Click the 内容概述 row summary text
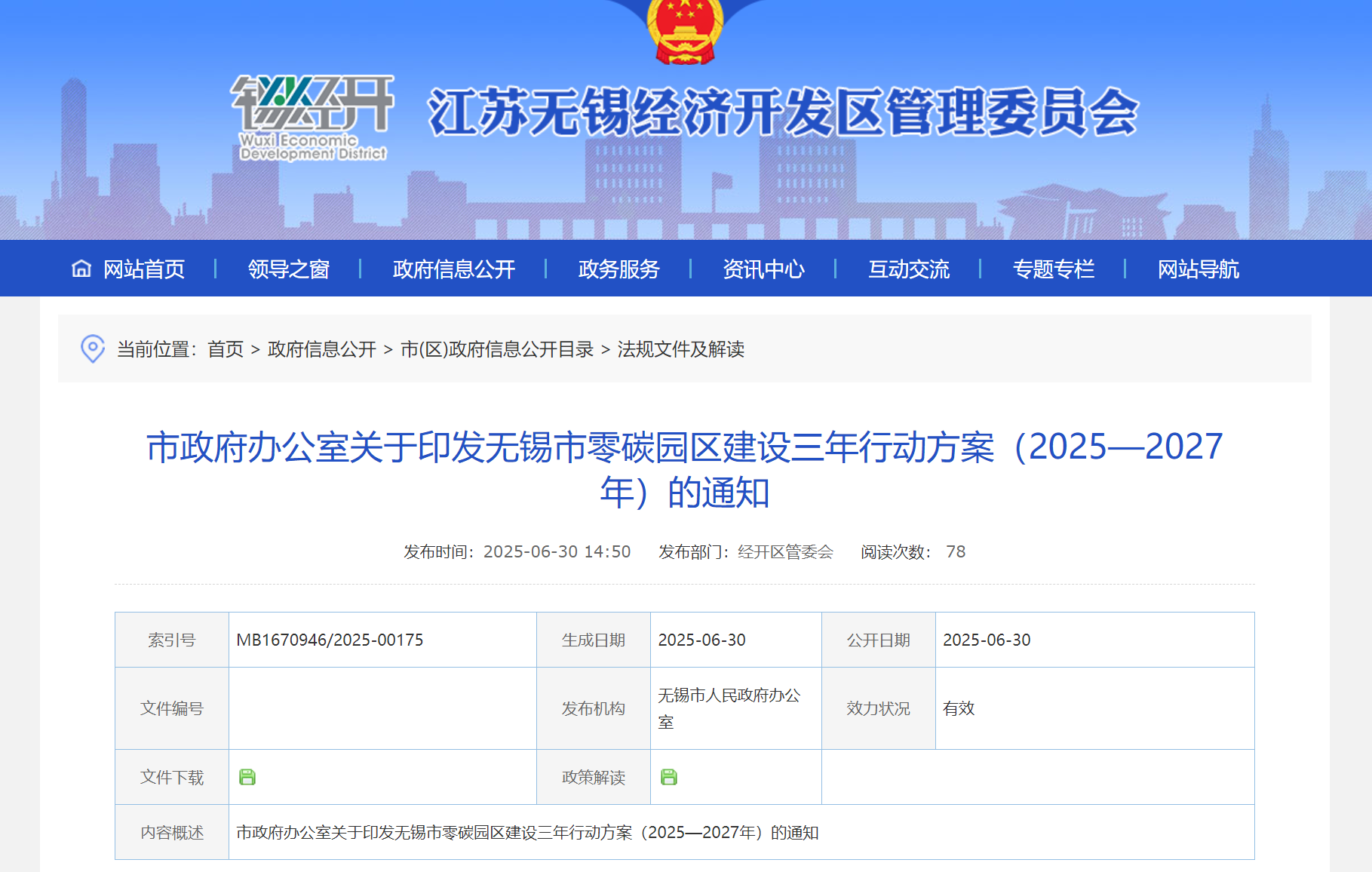Image resolution: width=1372 pixels, height=872 pixels. pyautogui.click(x=526, y=832)
